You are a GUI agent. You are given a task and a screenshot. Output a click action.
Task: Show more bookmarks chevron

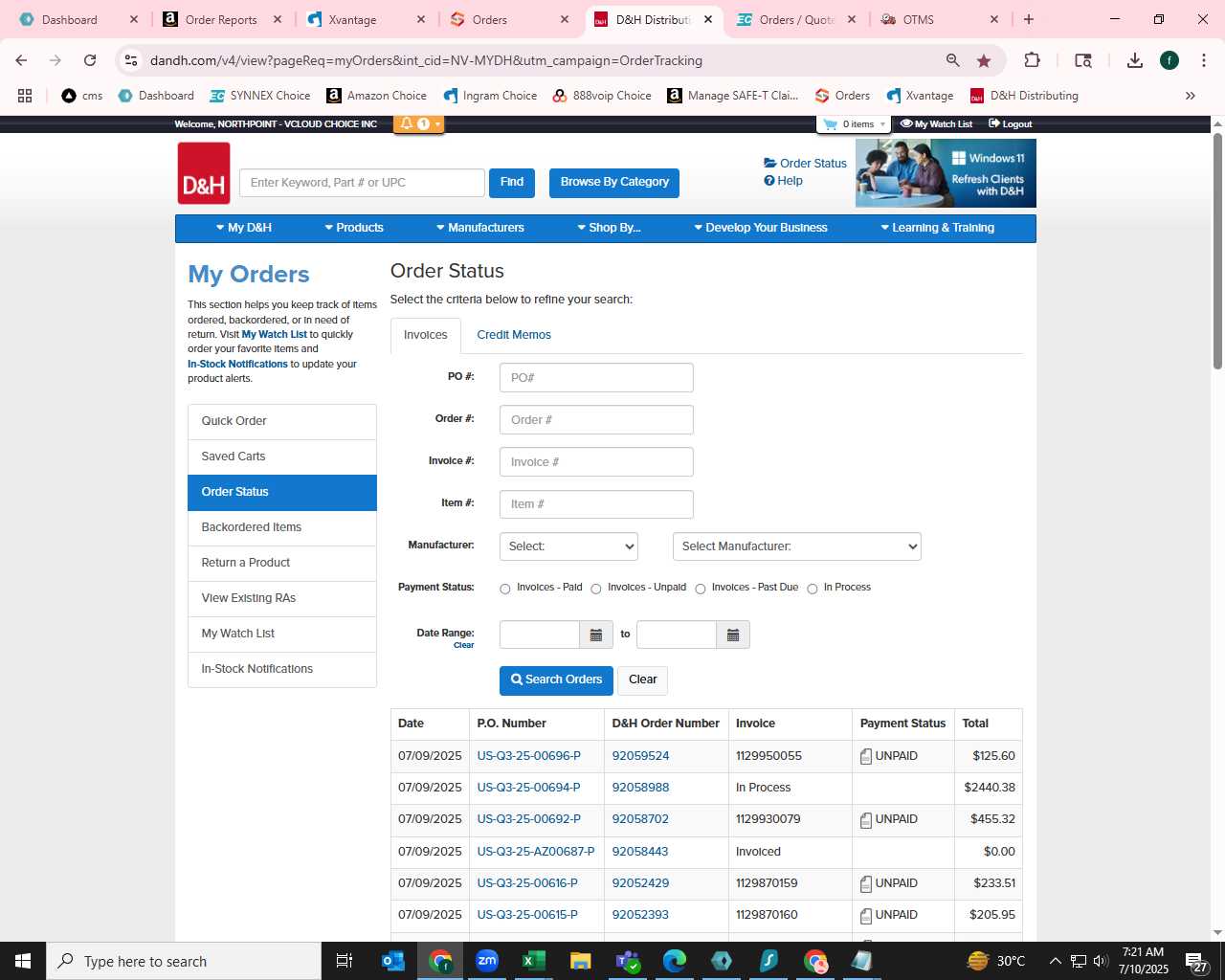[x=1191, y=96]
